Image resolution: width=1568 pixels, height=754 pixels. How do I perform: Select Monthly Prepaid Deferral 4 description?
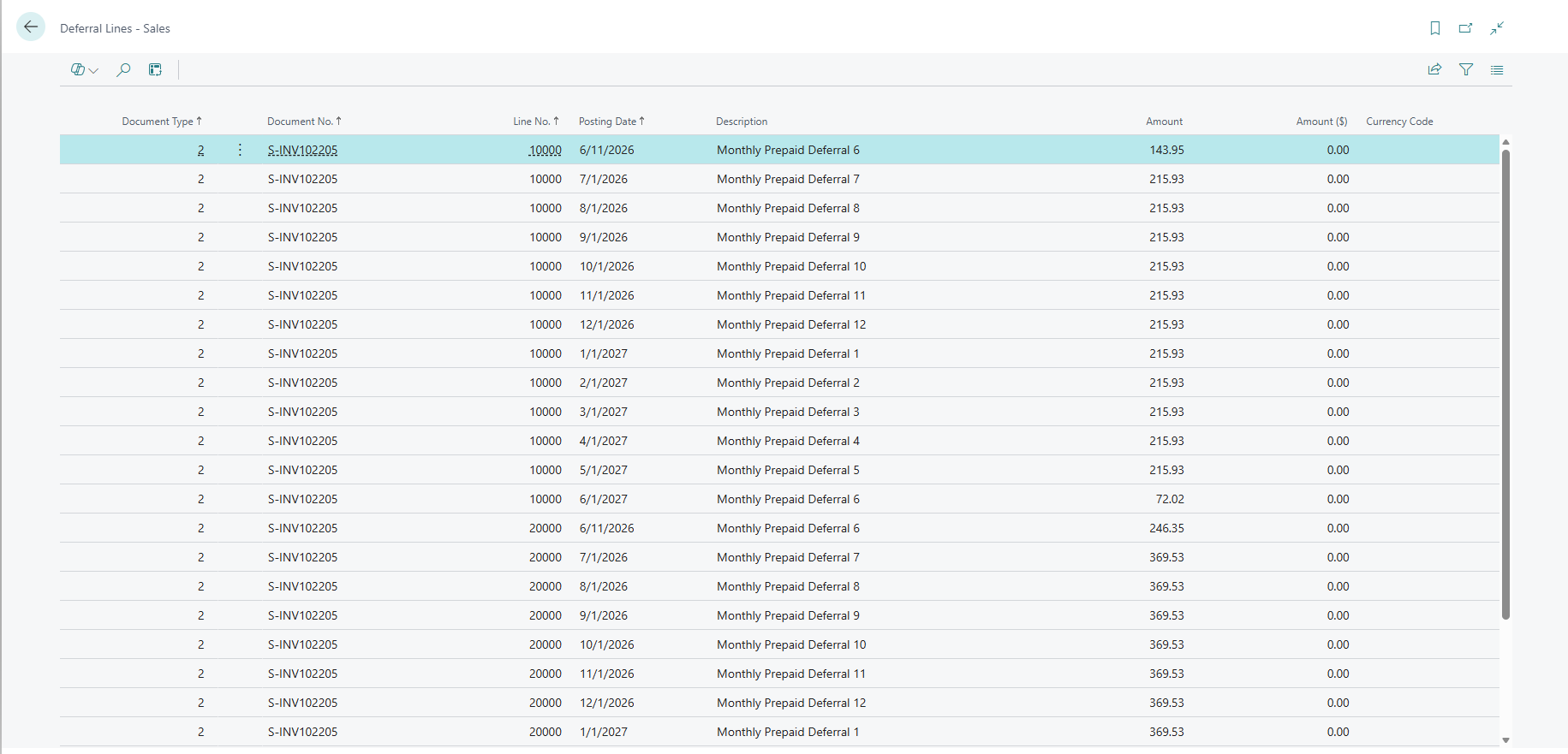[788, 441]
